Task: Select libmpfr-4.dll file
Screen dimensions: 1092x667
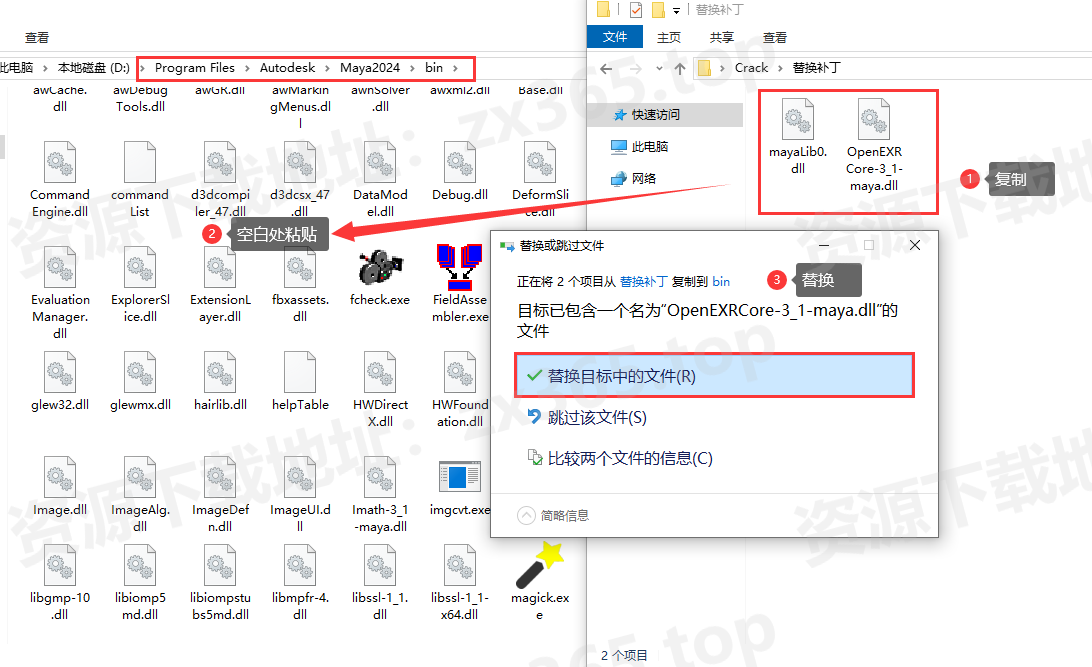Action: (x=300, y=583)
